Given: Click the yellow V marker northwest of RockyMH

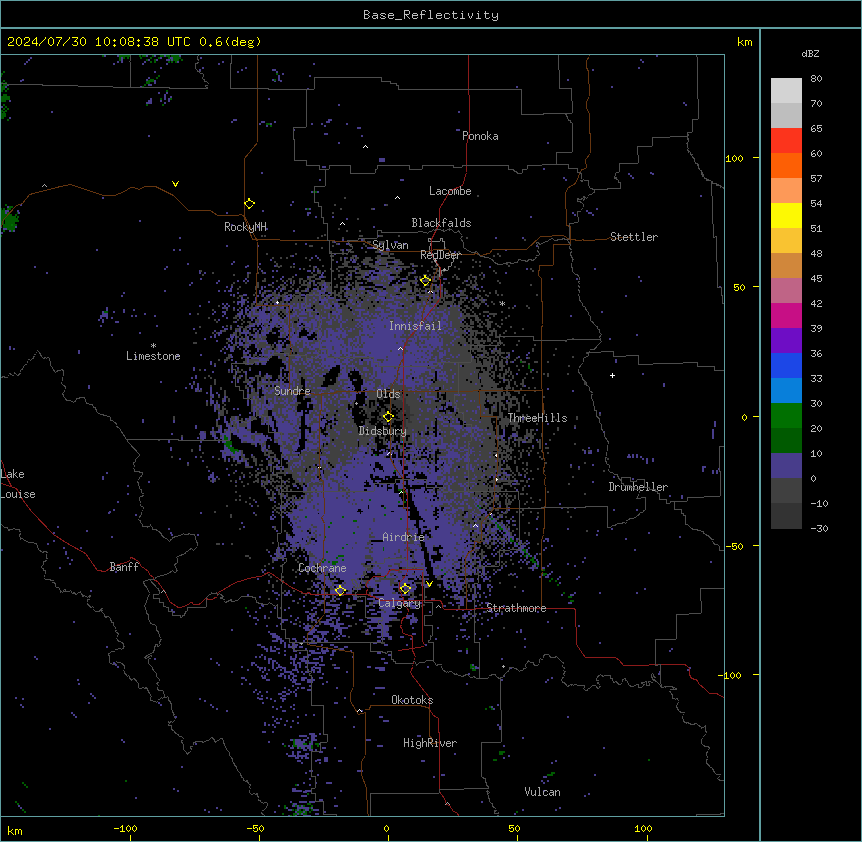Looking at the screenshot, I should [x=175, y=184].
